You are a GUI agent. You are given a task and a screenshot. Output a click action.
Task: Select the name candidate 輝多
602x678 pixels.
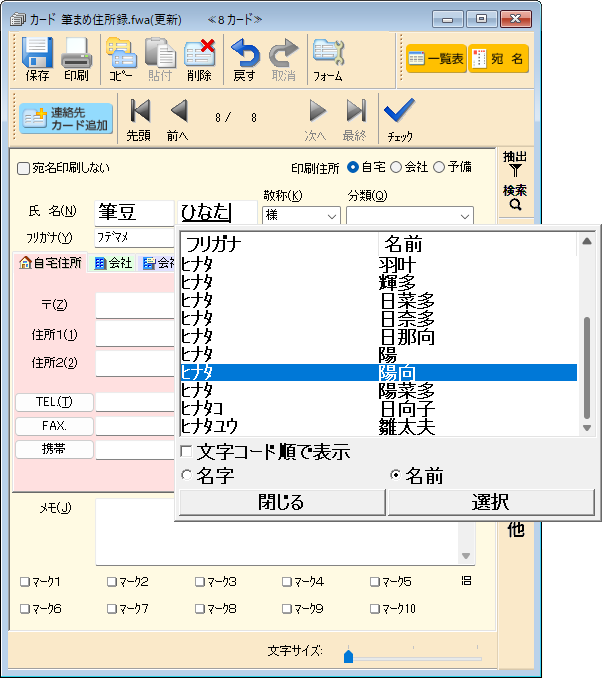point(378,282)
